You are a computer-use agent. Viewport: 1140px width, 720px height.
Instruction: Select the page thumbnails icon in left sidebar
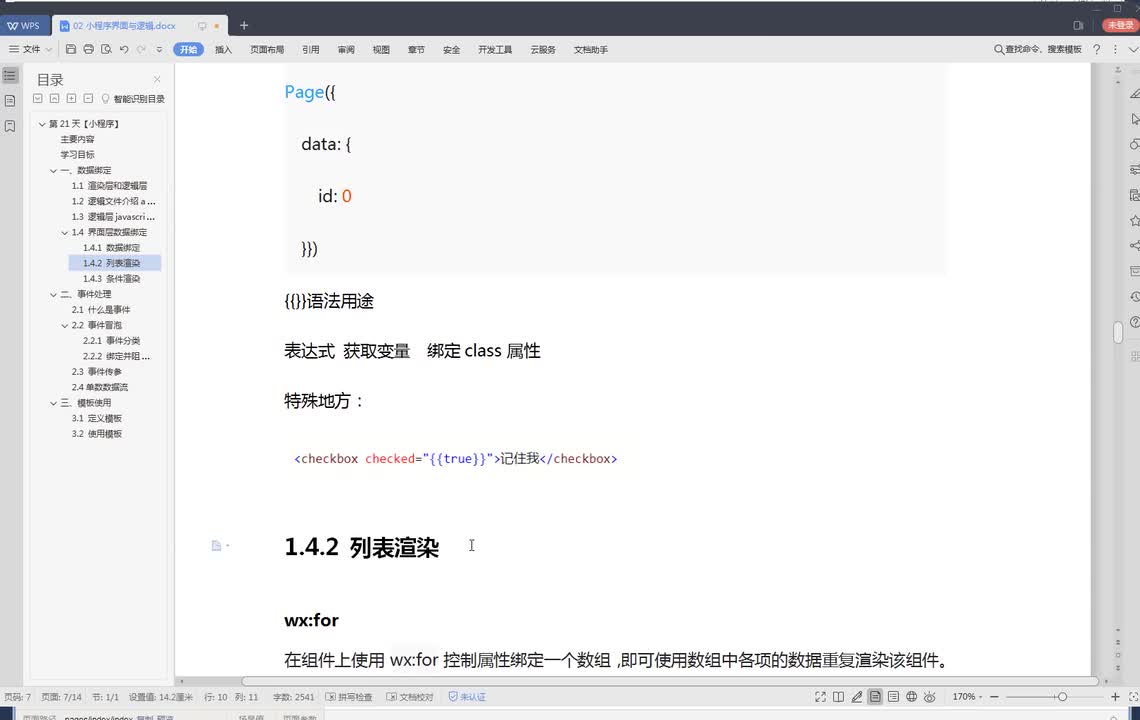tap(10, 100)
